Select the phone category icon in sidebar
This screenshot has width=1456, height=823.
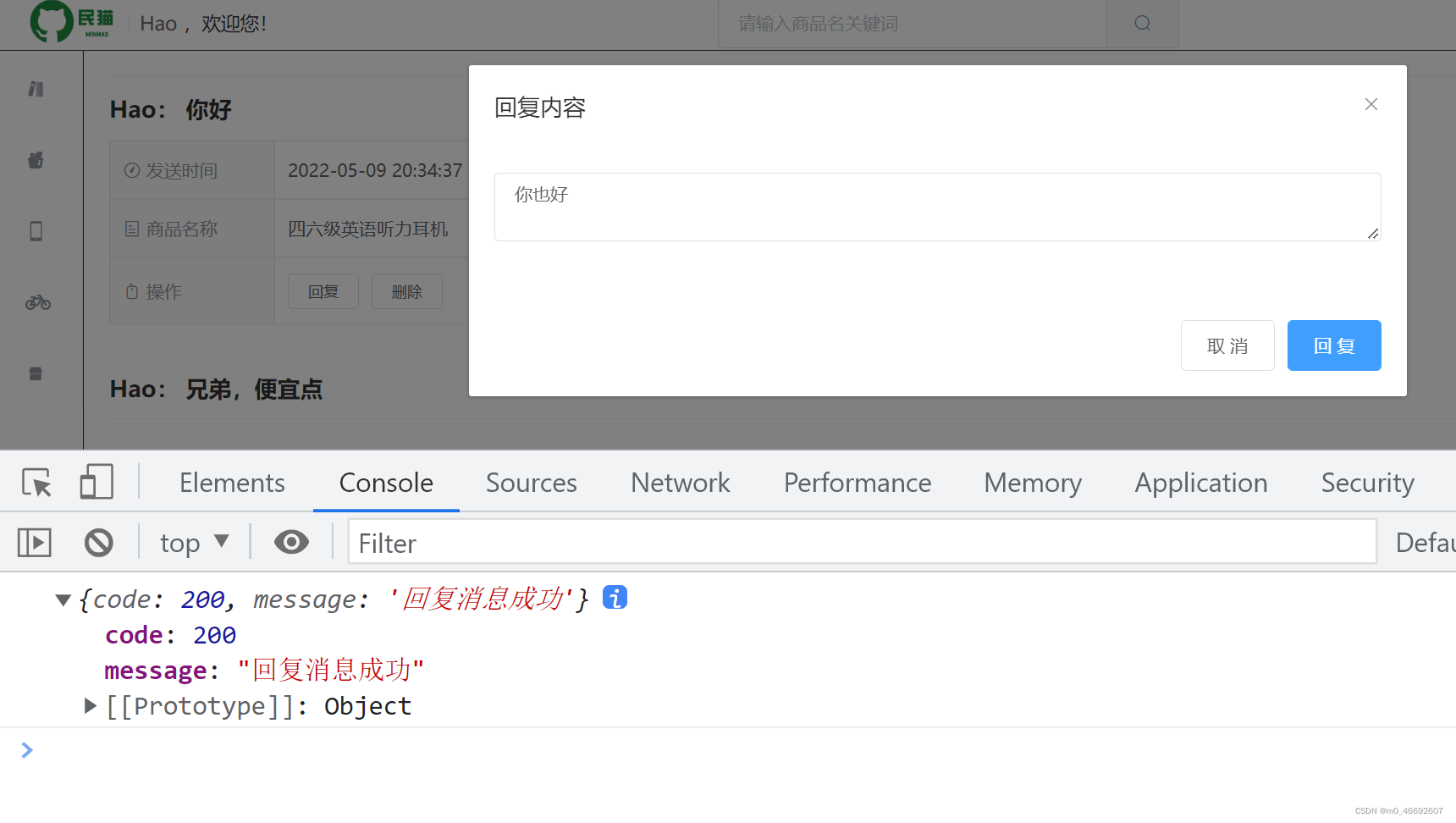[36, 230]
